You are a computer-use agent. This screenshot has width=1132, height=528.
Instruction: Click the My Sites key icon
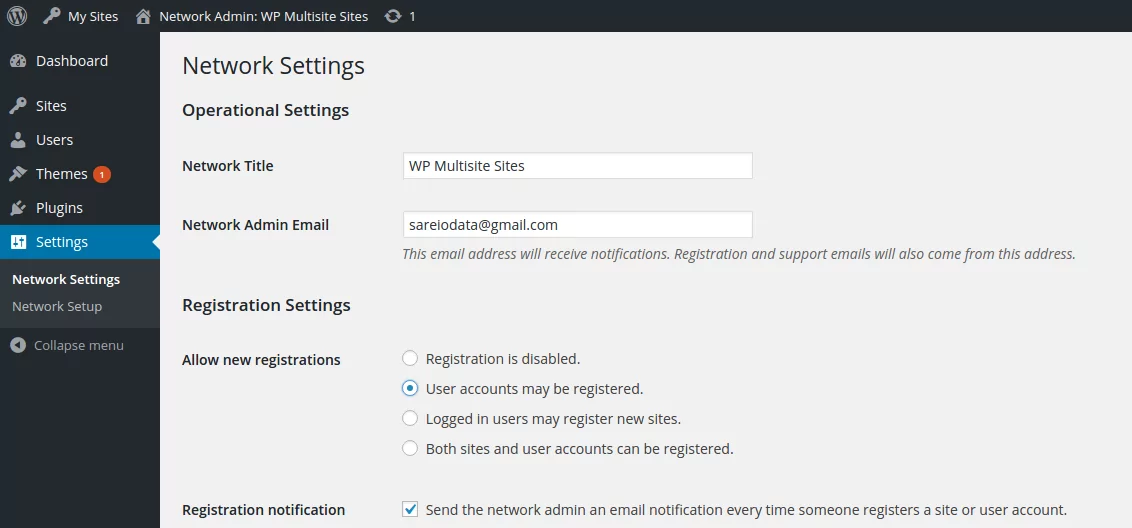point(51,16)
